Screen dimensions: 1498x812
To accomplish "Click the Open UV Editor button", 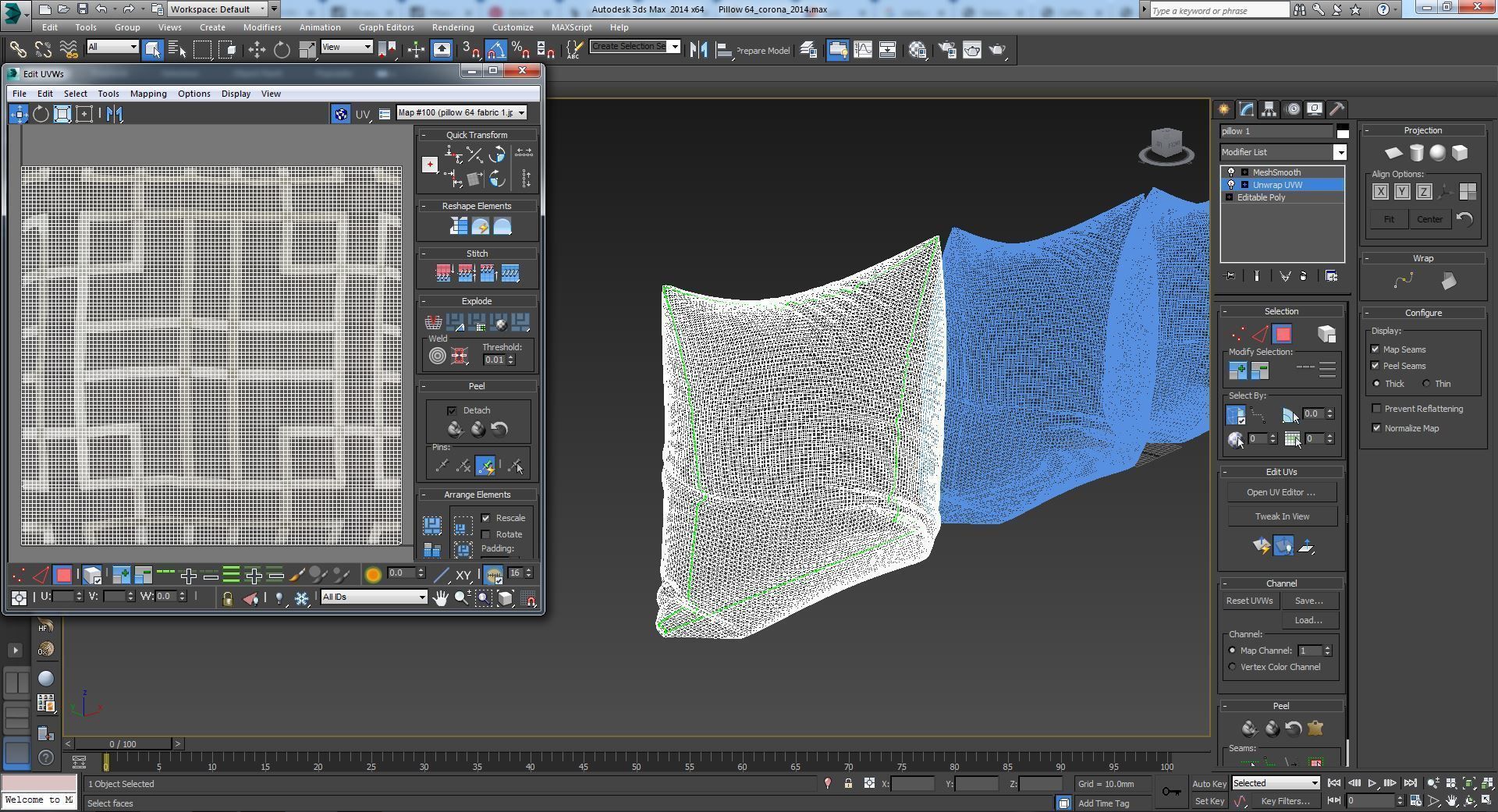I will click(1280, 492).
